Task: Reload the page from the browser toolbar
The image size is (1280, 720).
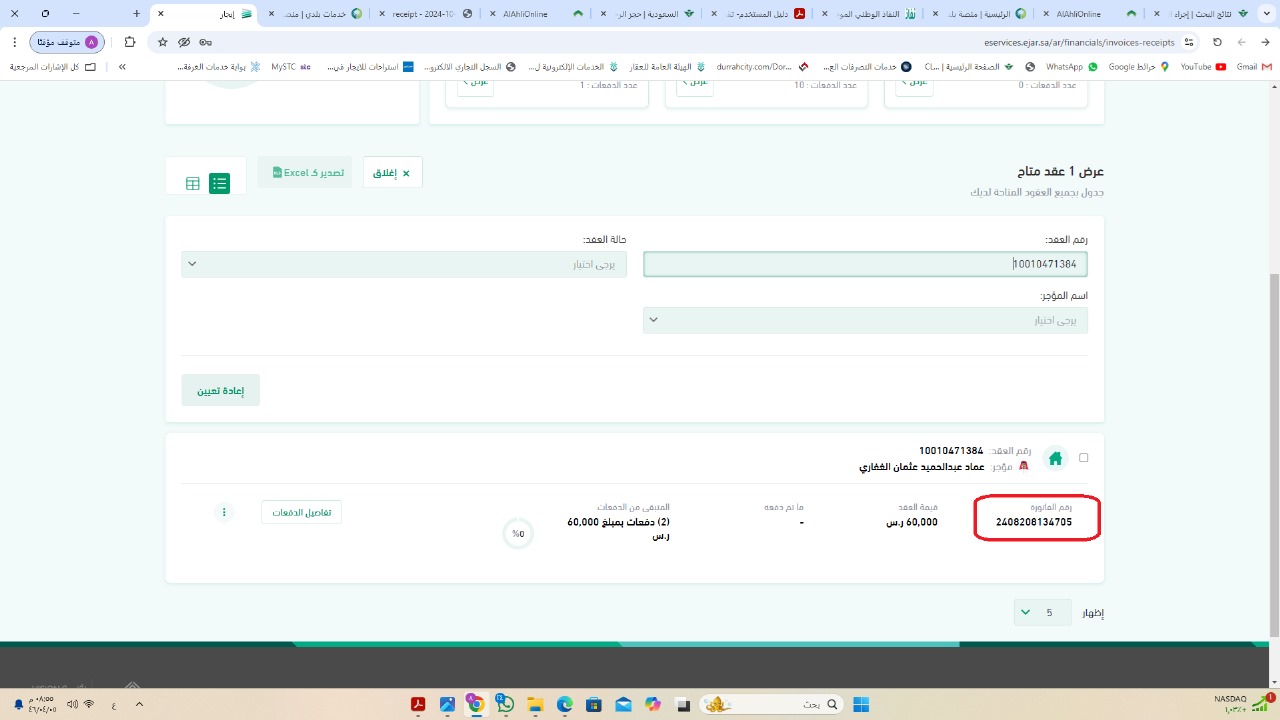Action: pyautogui.click(x=1217, y=42)
